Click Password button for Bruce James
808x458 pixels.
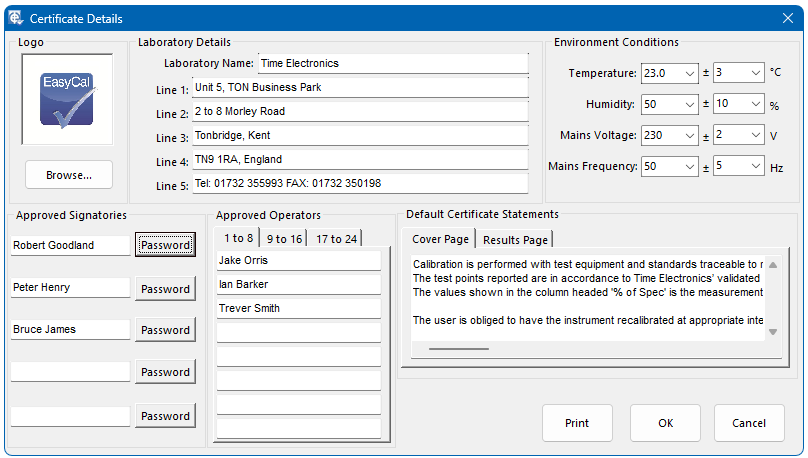165,330
